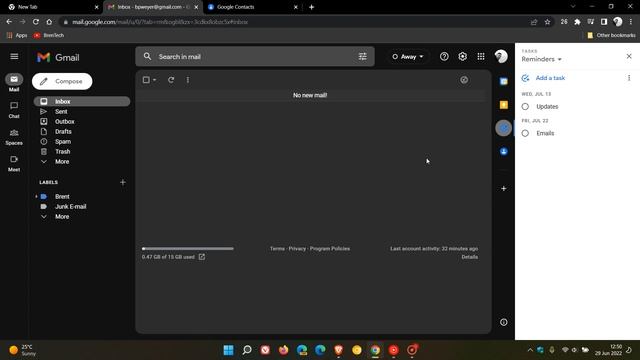Click input tools icon in mail toolbar
This screenshot has height=360, width=640.
(x=464, y=80)
